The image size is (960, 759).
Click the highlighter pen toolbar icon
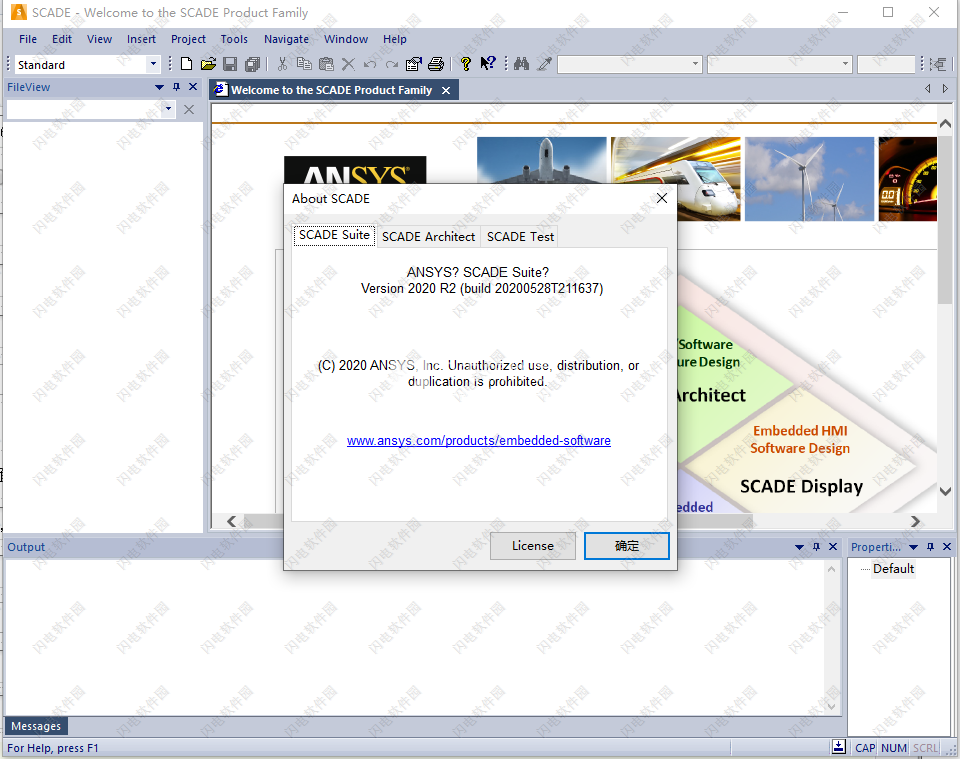(x=544, y=64)
